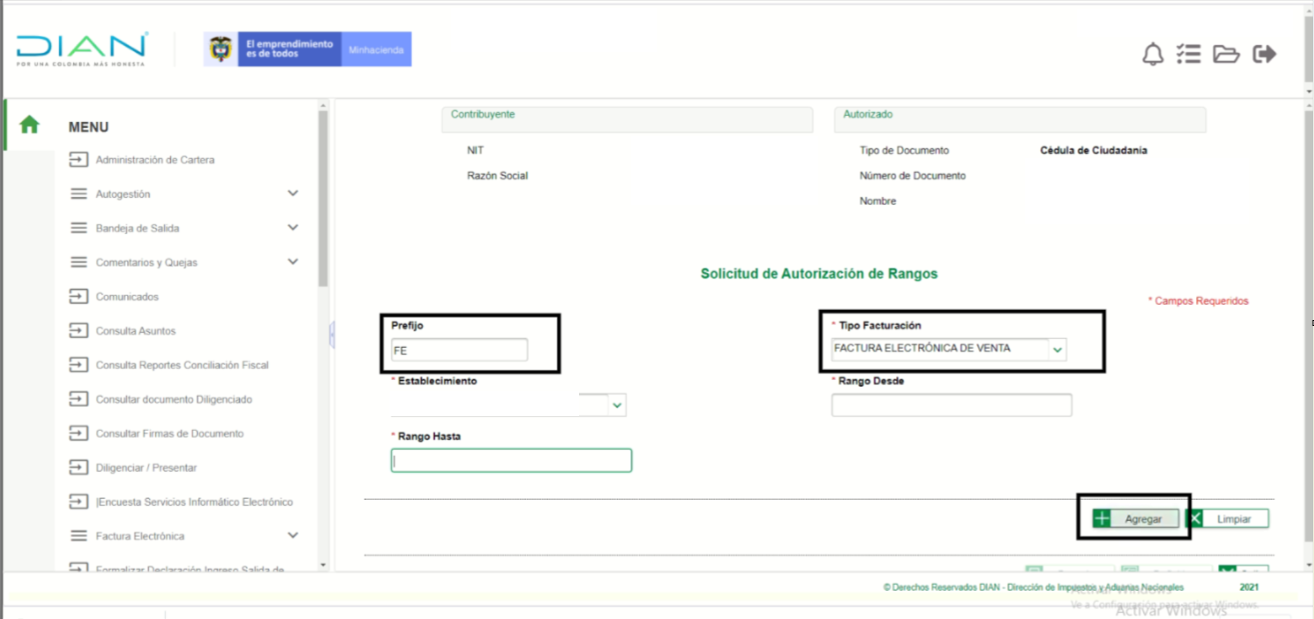Click the logout exit icon

tap(1265, 54)
